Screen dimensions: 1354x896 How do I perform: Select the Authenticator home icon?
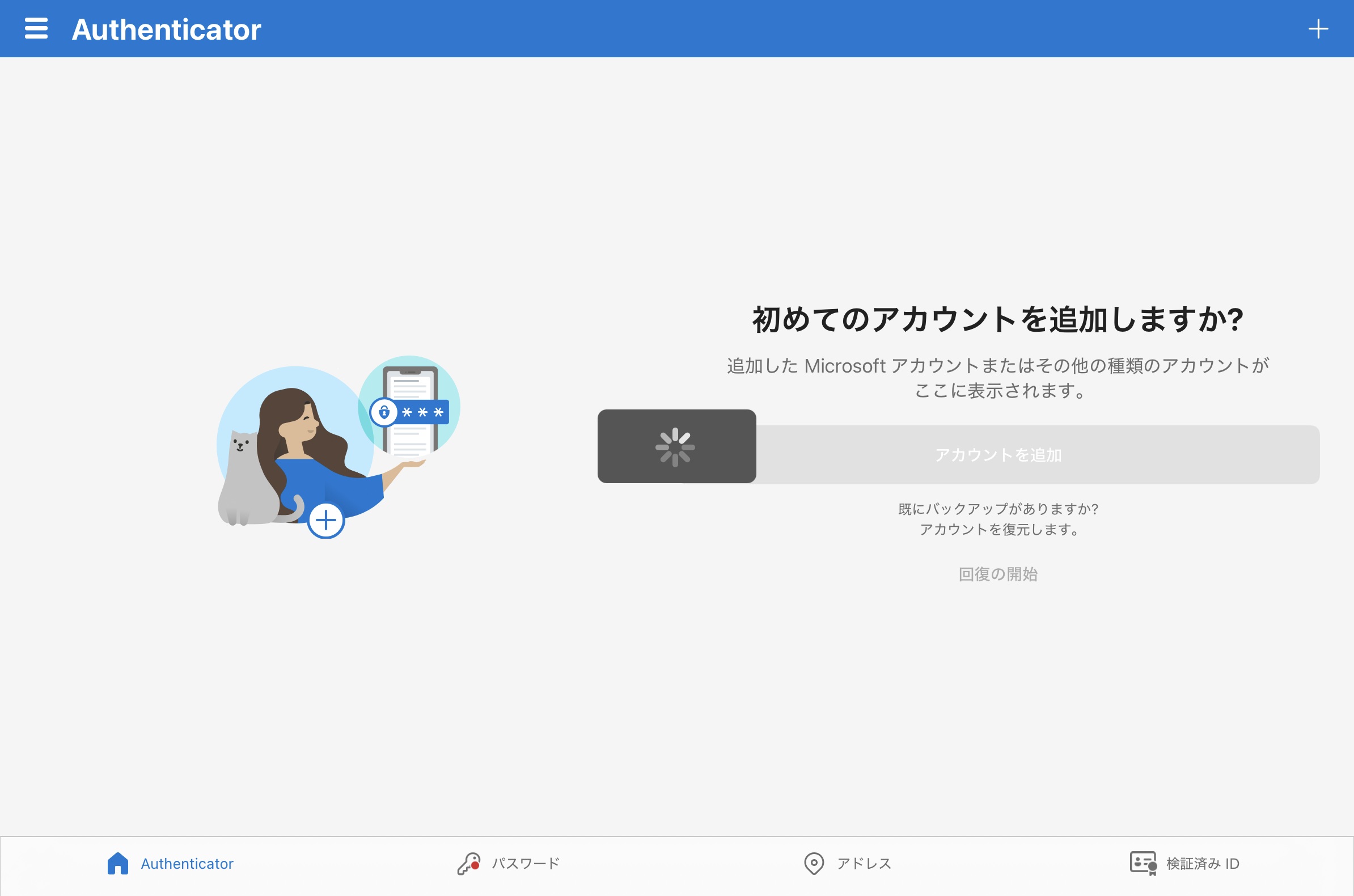pos(118,864)
